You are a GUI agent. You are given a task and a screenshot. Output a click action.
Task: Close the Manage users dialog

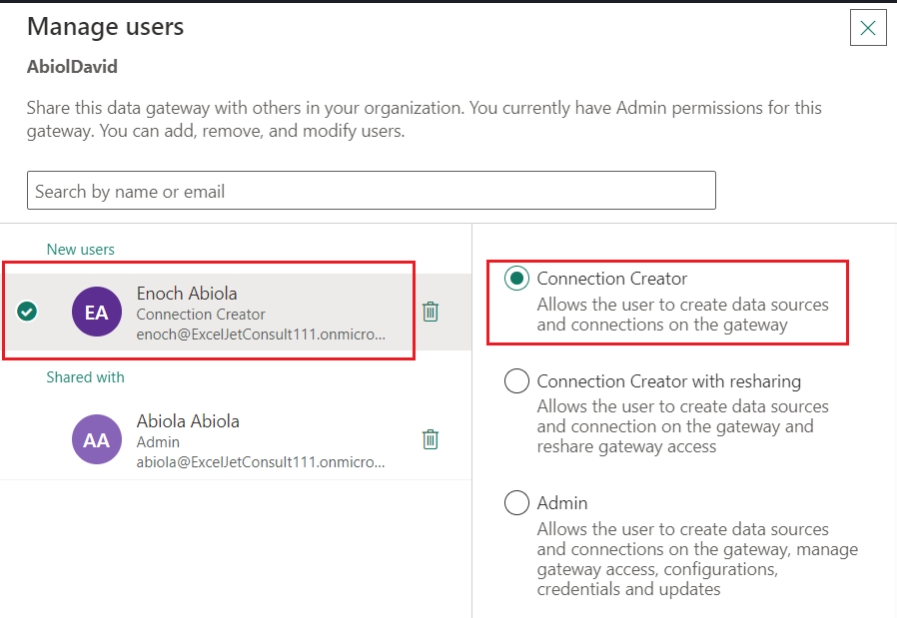(867, 28)
